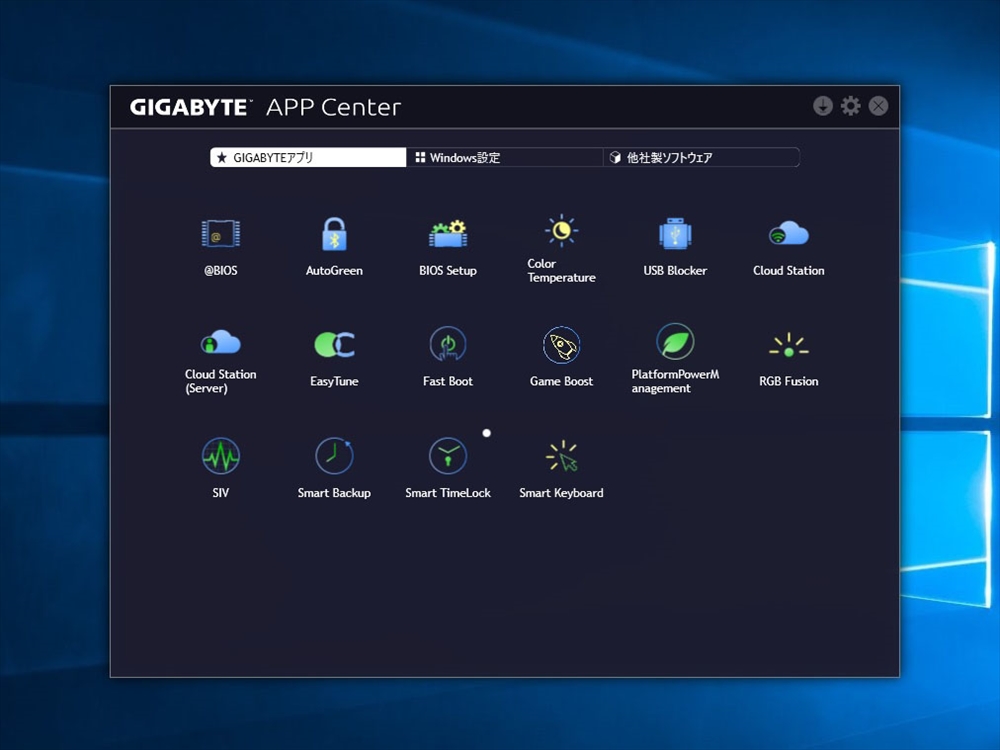Open SIV waveform icon
The height and width of the screenshot is (750, 1000).
tap(221, 455)
